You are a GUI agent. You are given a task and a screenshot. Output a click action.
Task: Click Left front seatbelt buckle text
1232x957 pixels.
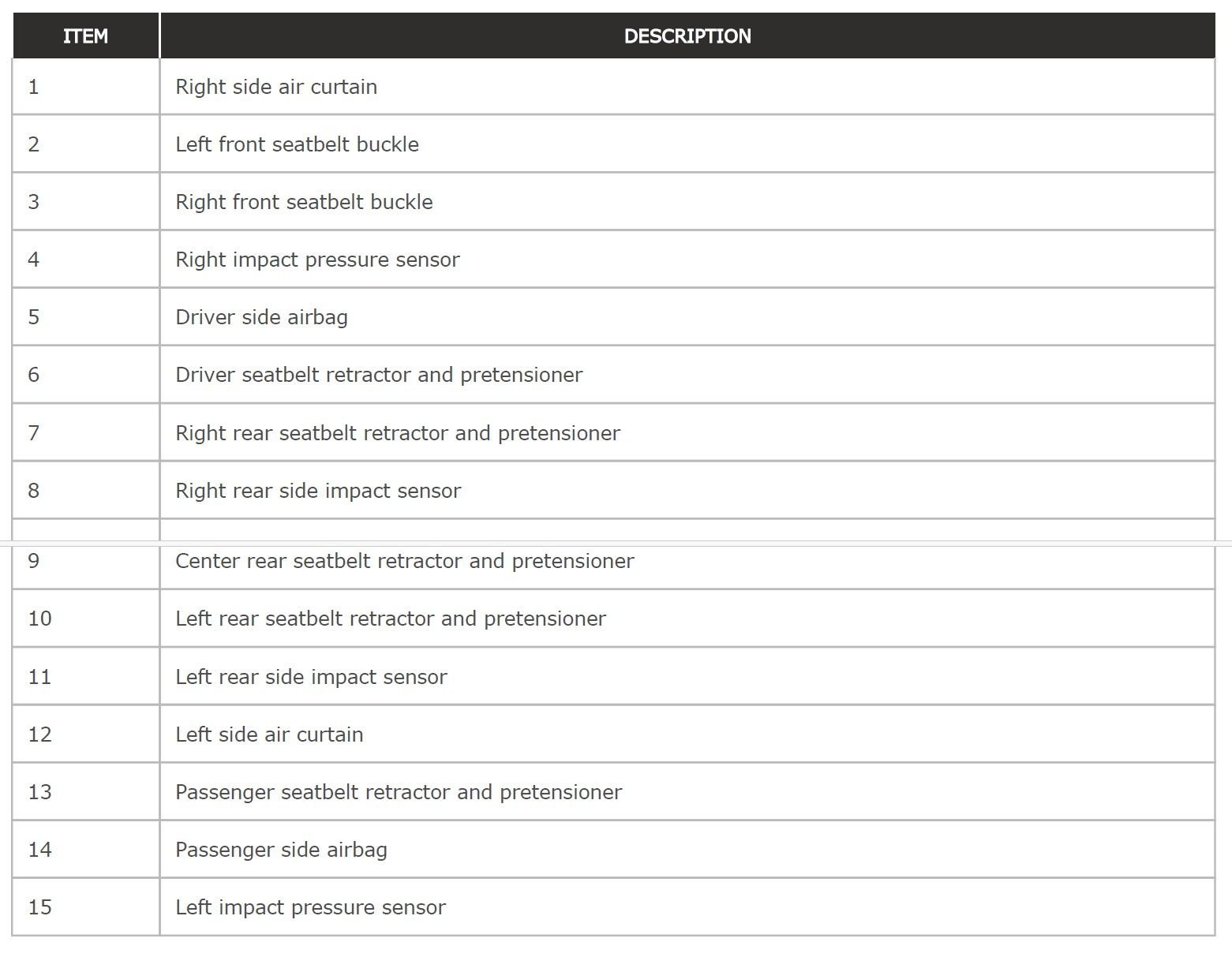pyautogui.click(x=297, y=144)
